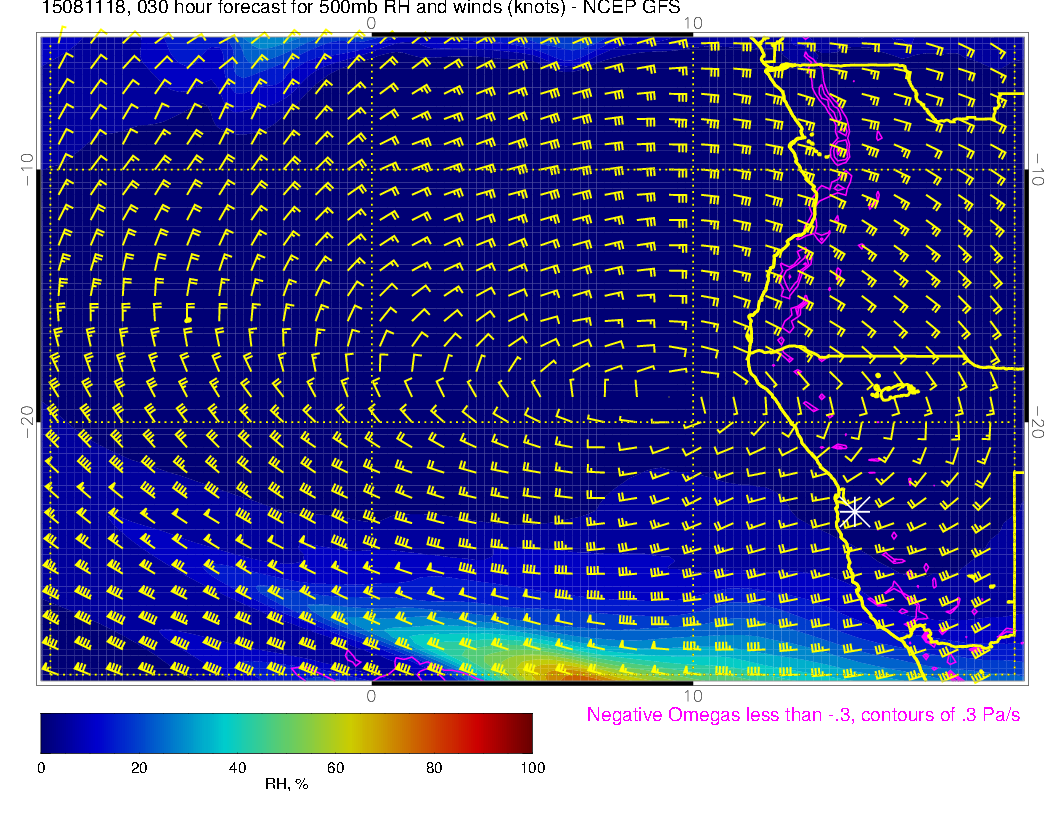Click the '60' colorbar tick label
1056x816 pixels.
pyautogui.click(x=335, y=768)
